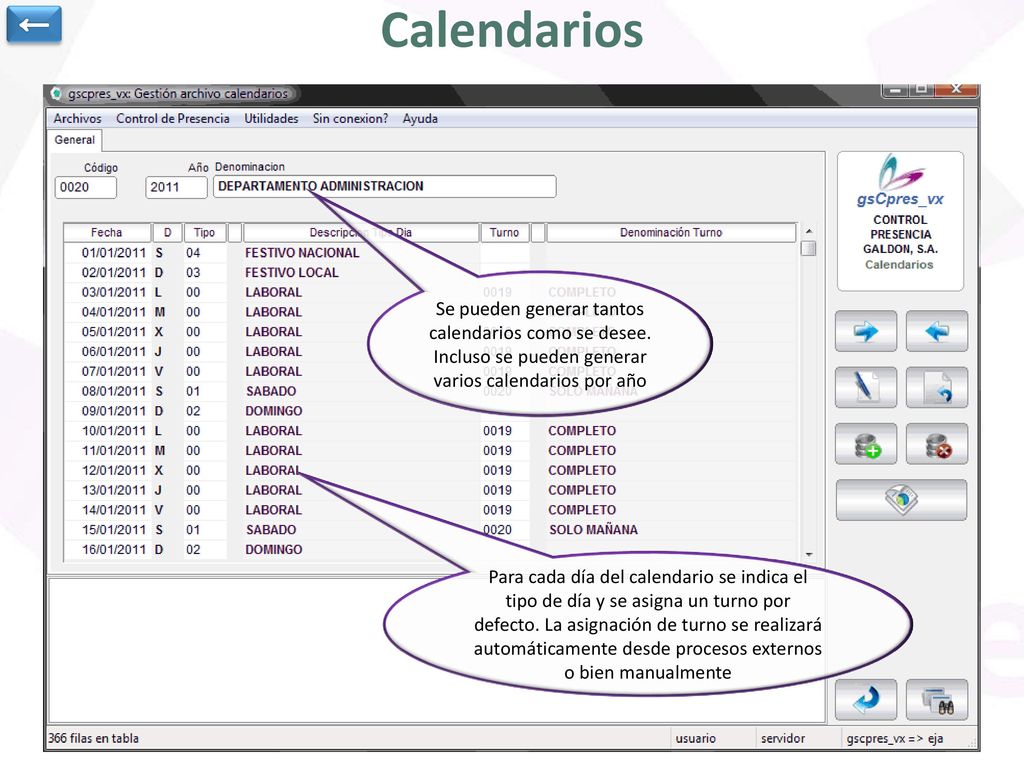Click the blue back arrow slide button
The width and height of the screenshot is (1024, 768).
[x=34, y=25]
